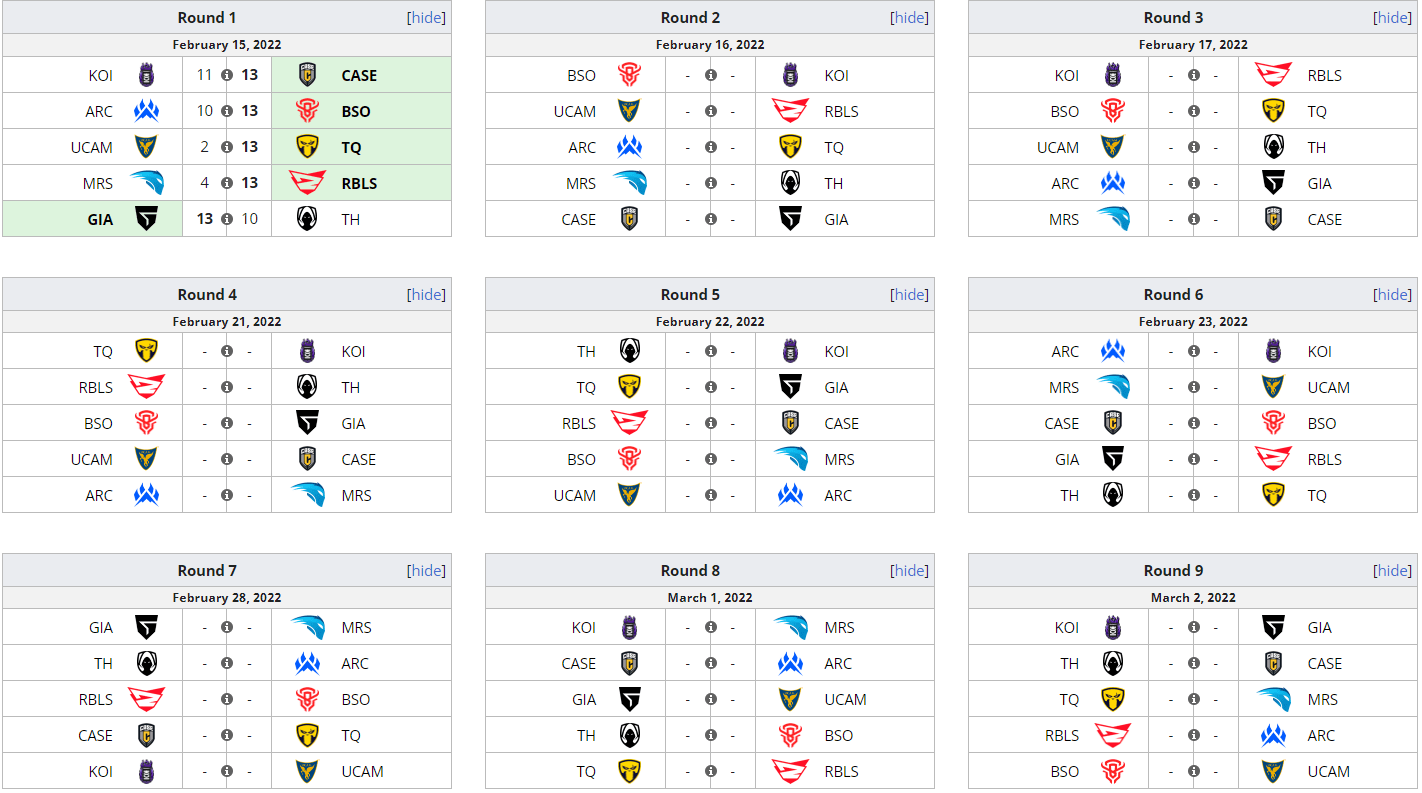Image resolution: width=1422 pixels, height=793 pixels.
Task: Click the MRS logo in Round 7
Action: [x=307, y=627]
